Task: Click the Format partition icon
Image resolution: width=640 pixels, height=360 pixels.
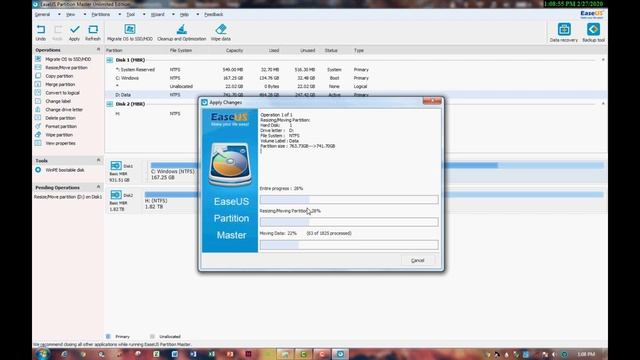Action: [38, 126]
